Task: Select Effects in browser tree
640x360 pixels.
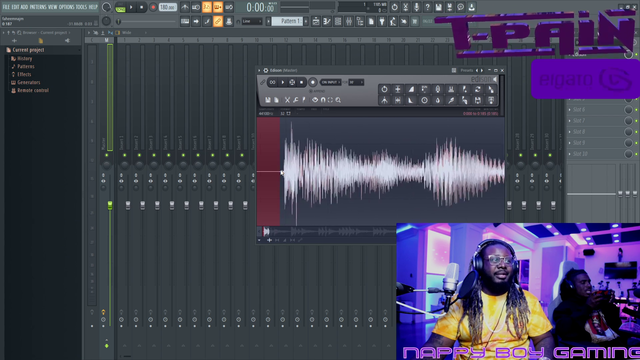Action: tap(24, 74)
